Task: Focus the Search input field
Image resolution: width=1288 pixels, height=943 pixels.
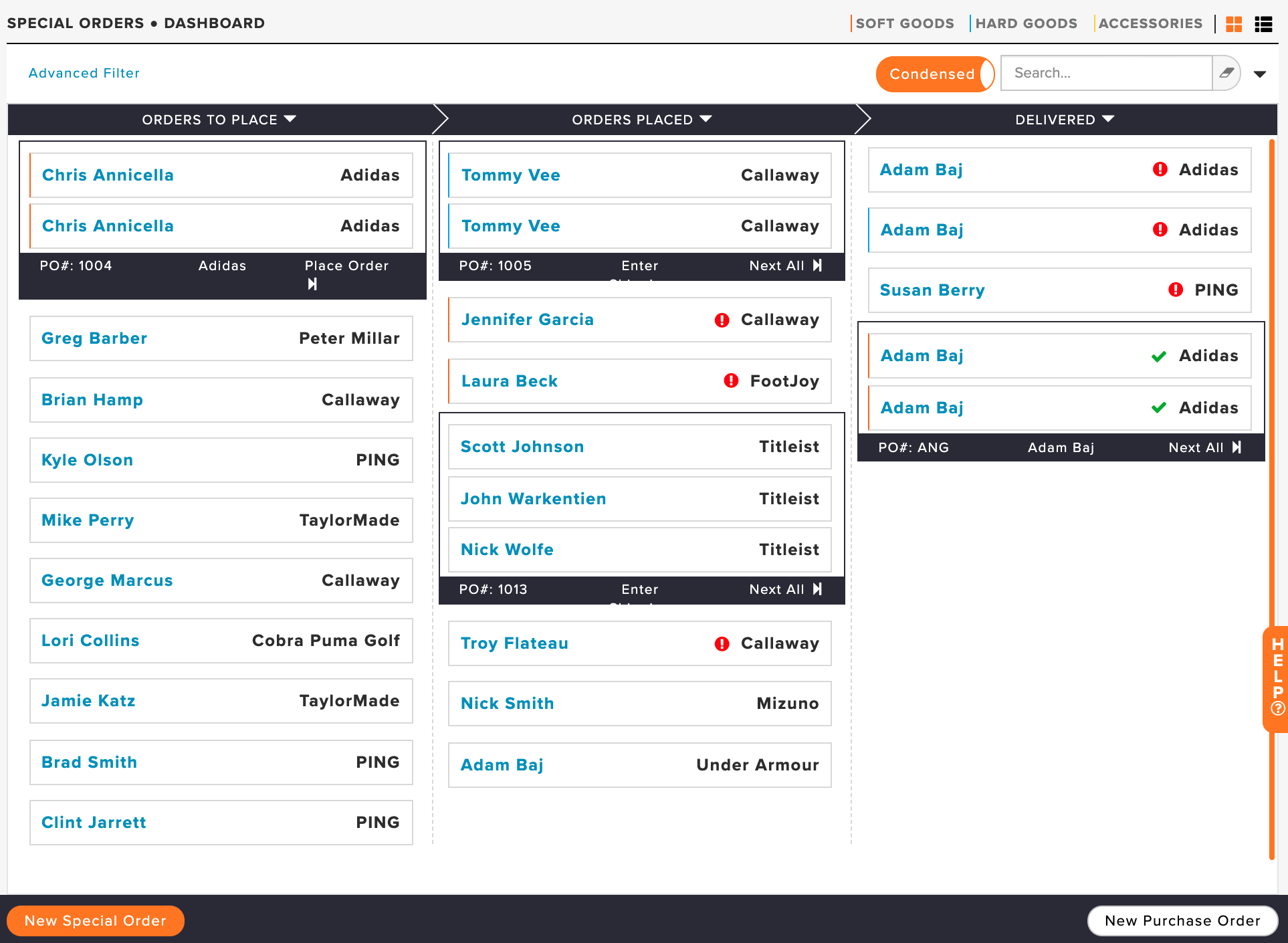Action: point(1106,73)
